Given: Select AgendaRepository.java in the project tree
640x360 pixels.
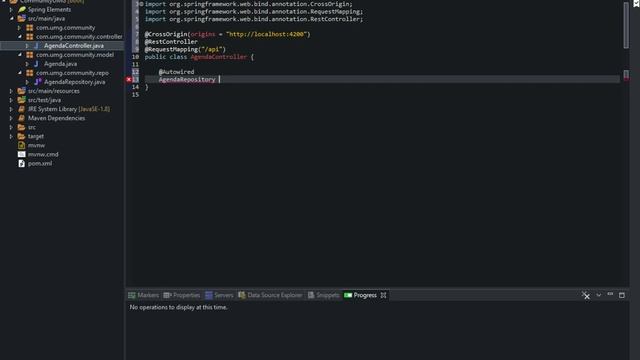Looking at the screenshot, I should pos(75,82).
